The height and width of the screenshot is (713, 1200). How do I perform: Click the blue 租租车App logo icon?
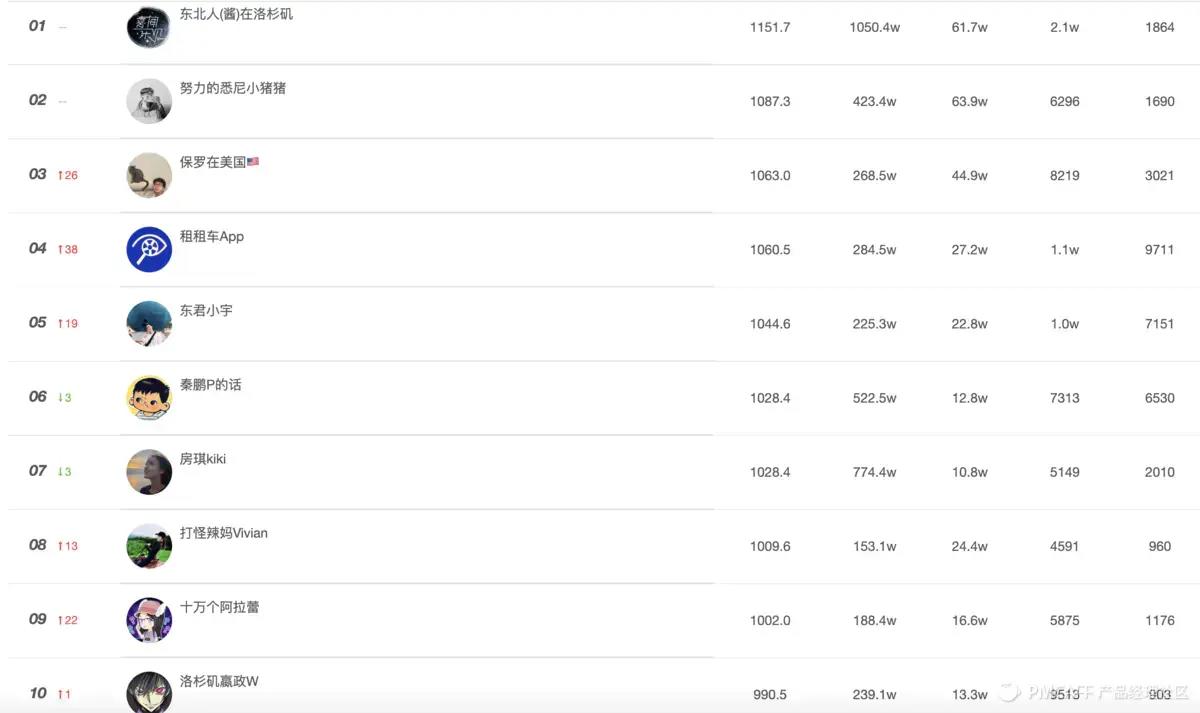[x=149, y=249]
